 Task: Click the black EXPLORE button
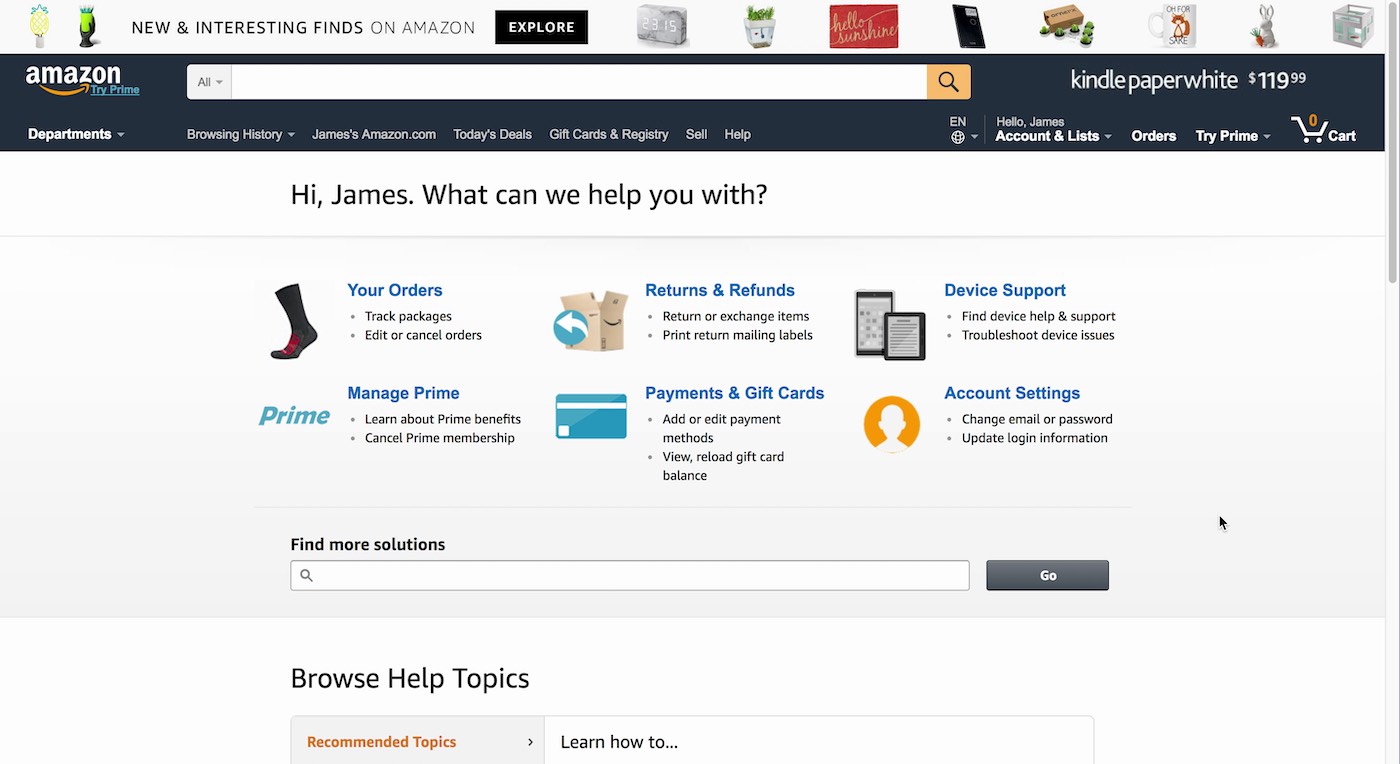541,27
